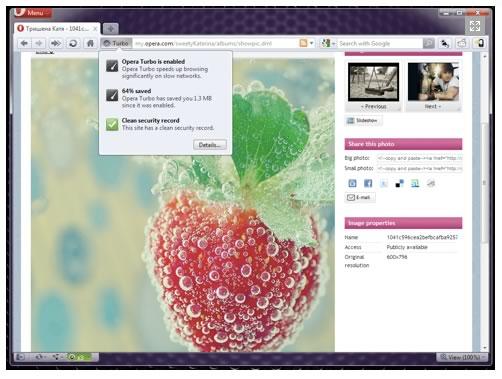Viewport: 502px width, 379px height.
Task: Go to the Home page
Action: click(90, 43)
